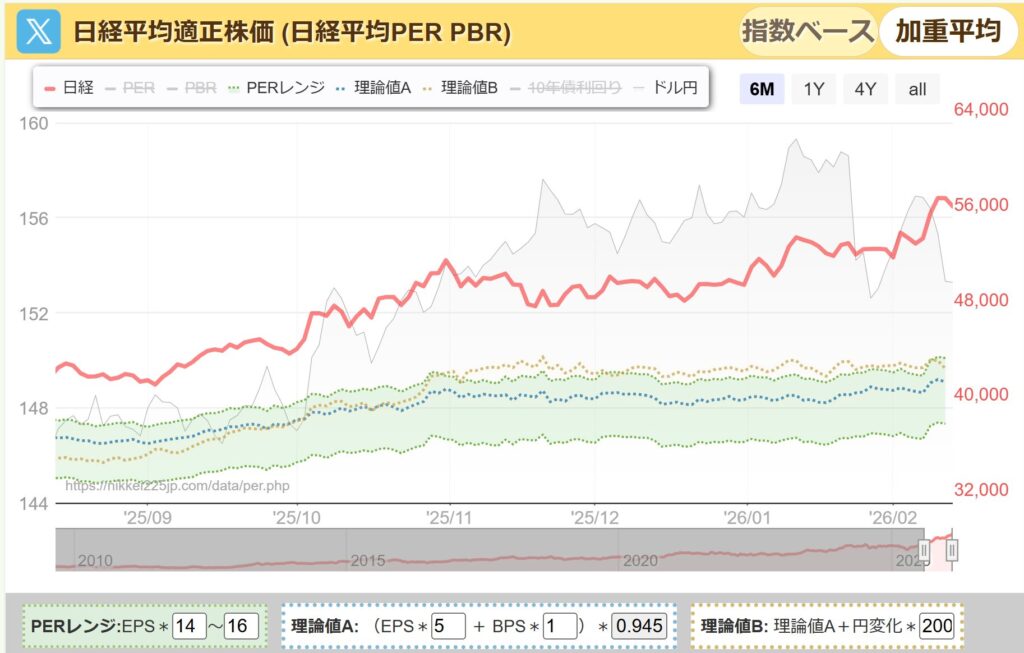1024x653 pixels.
Task: Show the all-period chart
Action: pos(917,89)
